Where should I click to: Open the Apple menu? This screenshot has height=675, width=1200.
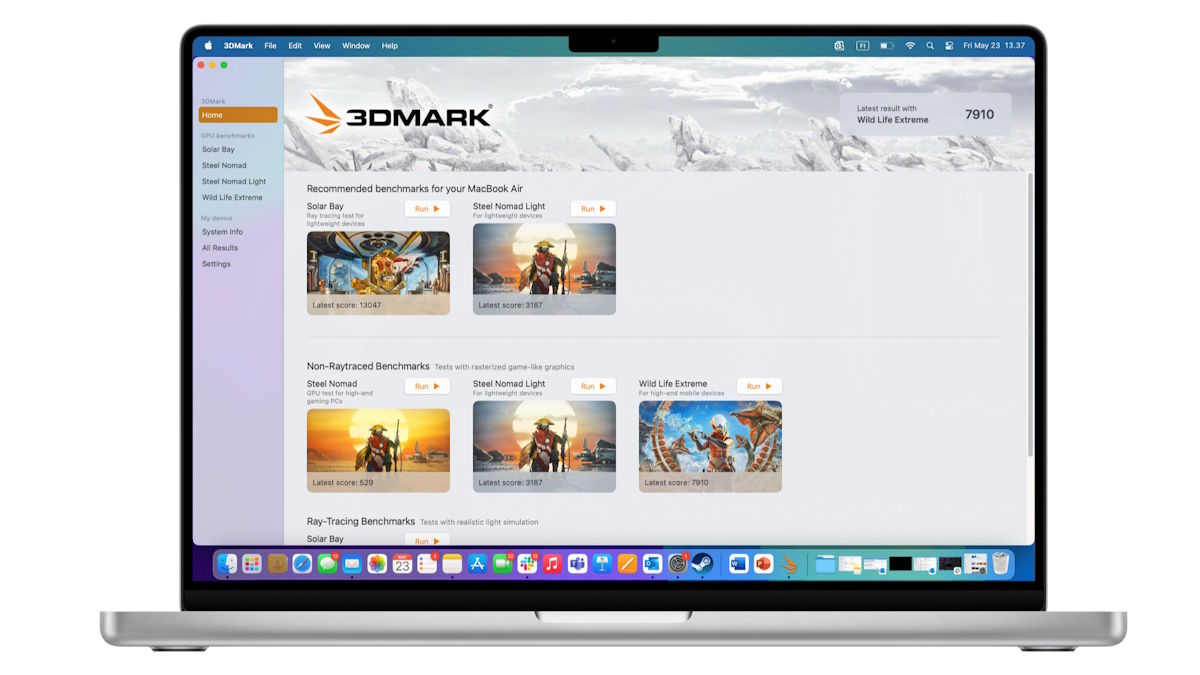click(208, 45)
